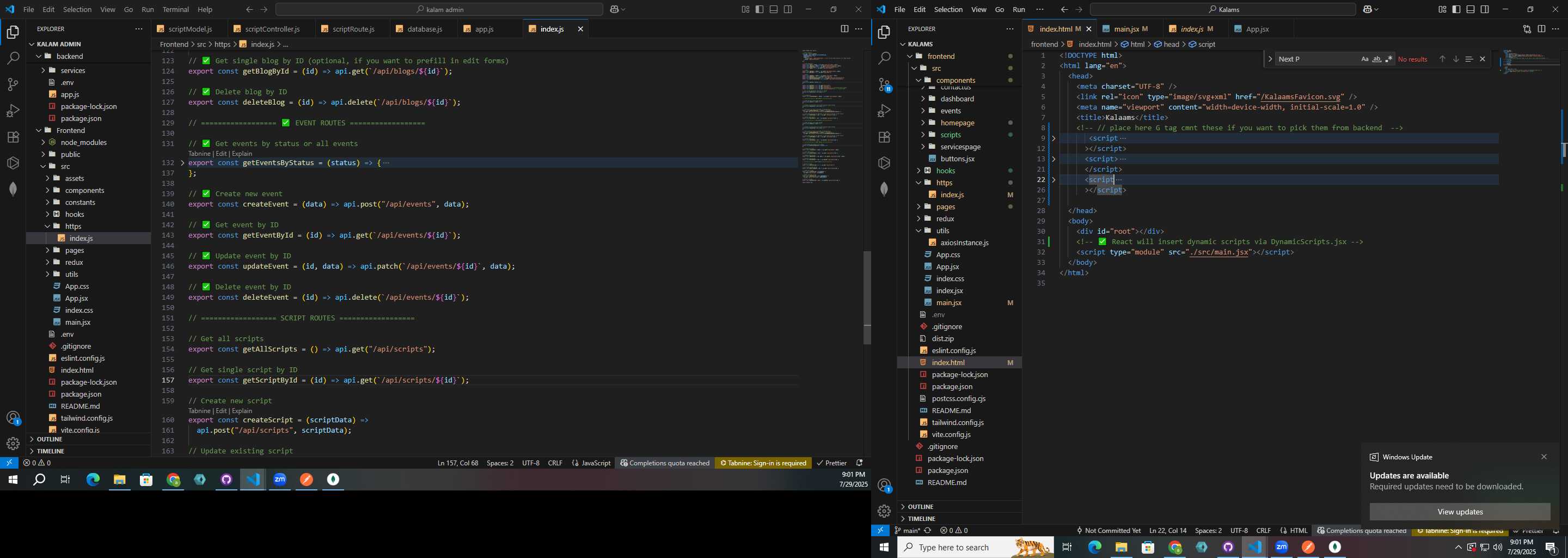Open Run and Debug in Kalams window
The height and width of the screenshot is (558, 1568).
[x=884, y=111]
